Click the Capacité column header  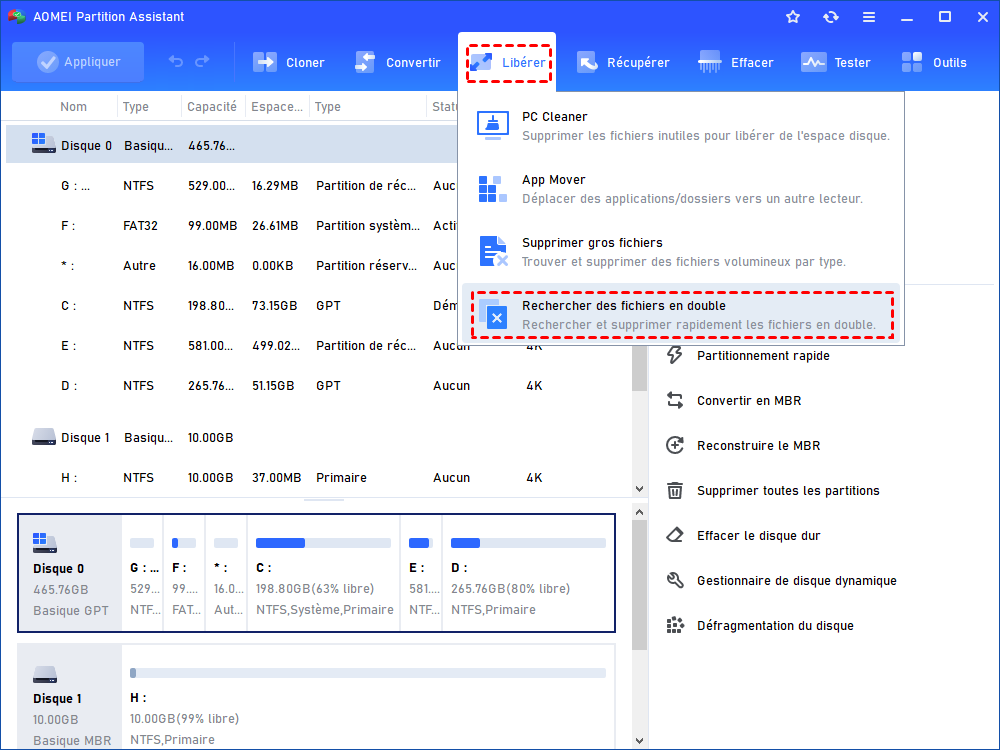pos(212,107)
